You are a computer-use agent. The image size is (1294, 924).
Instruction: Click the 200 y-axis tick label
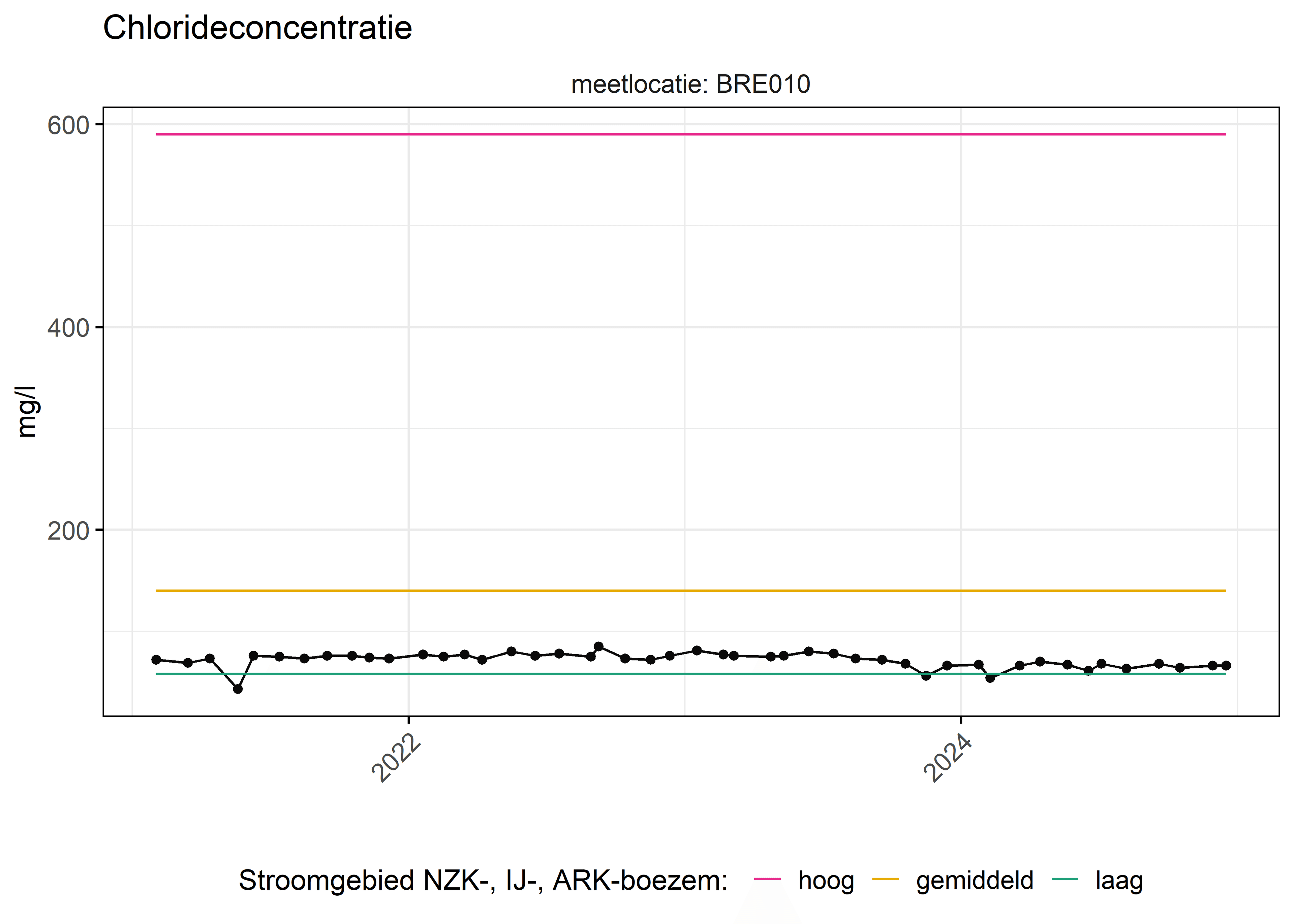coord(68,531)
